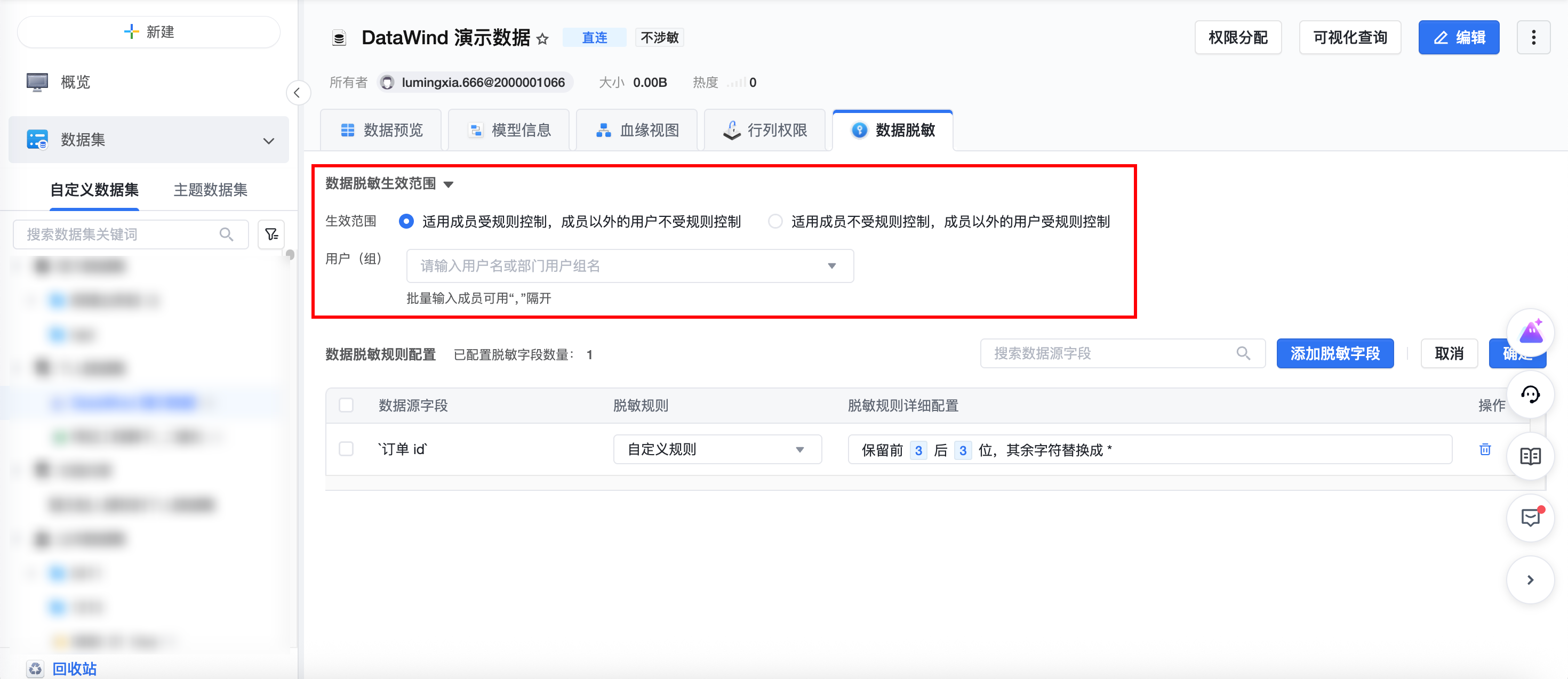This screenshot has height=679, width=1568.
Task: Collapse the 数据脱敏生效范围 section
Action: [x=449, y=184]
